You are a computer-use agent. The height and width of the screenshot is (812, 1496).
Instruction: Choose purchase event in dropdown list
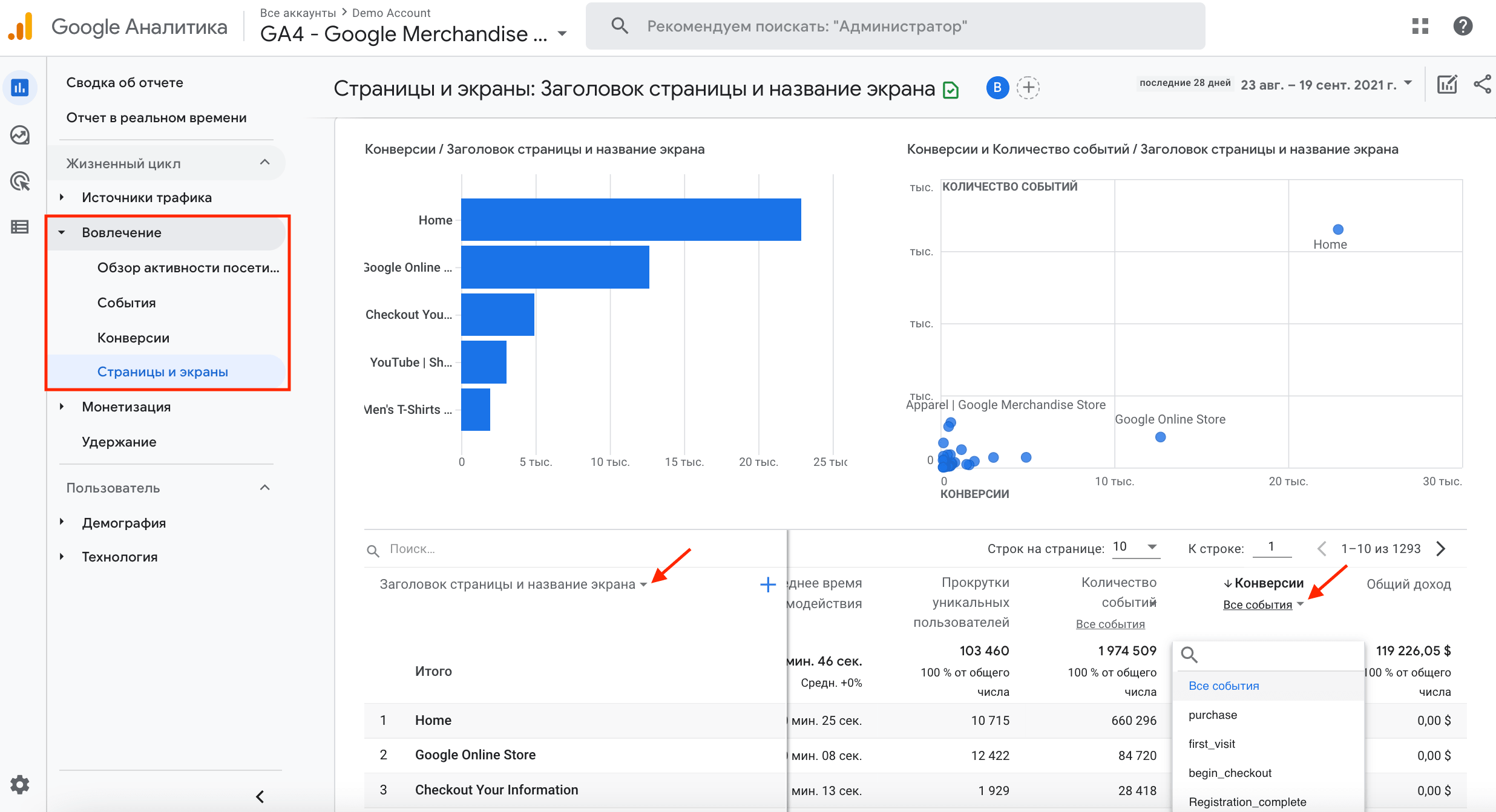(x=1268, y=715)
